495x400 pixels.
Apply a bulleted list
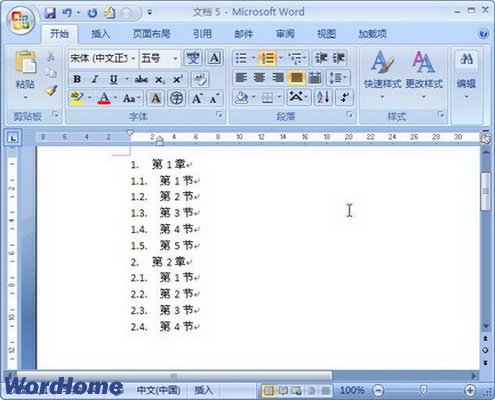241,58
